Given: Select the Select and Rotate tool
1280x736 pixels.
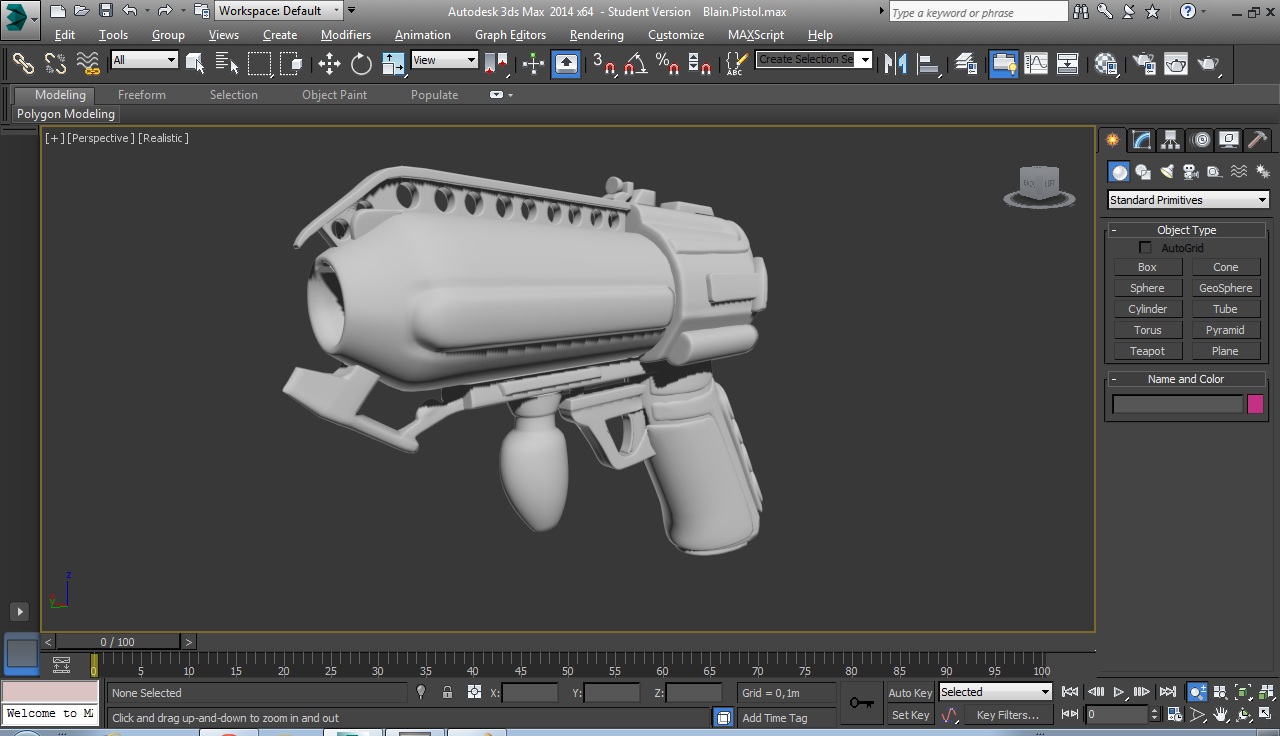Looking at the screenshot, I should coord(360,64).
